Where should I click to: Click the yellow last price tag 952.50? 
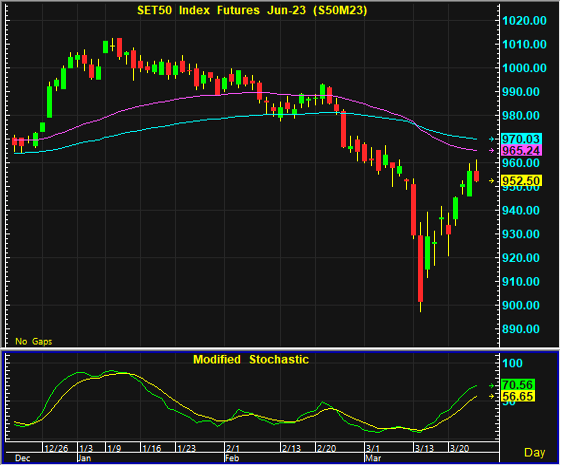point(521,180)
